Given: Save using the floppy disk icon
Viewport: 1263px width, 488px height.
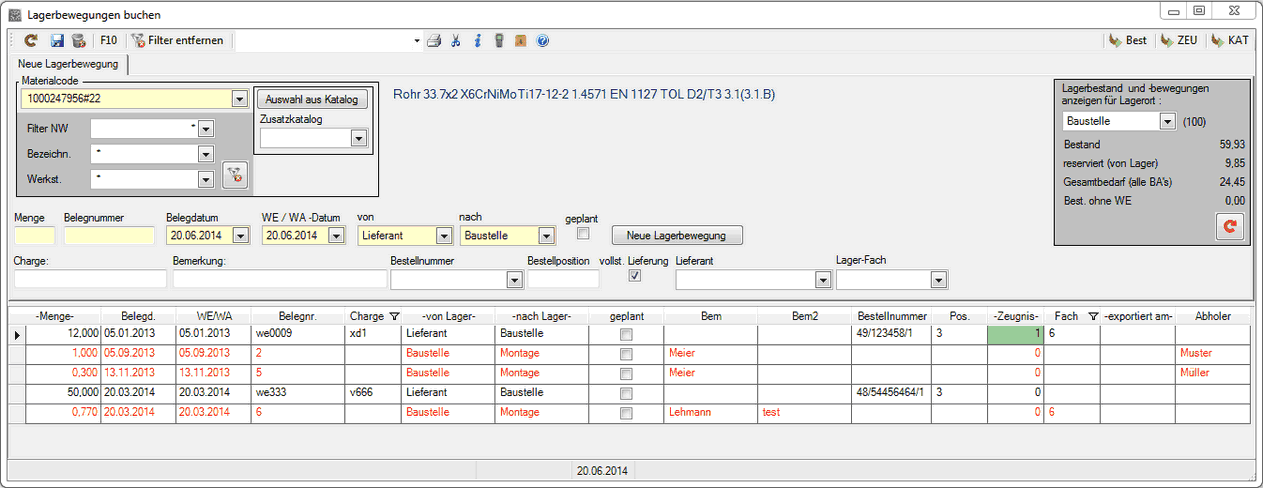Looking at the screenshot, I should click(57, 41).
